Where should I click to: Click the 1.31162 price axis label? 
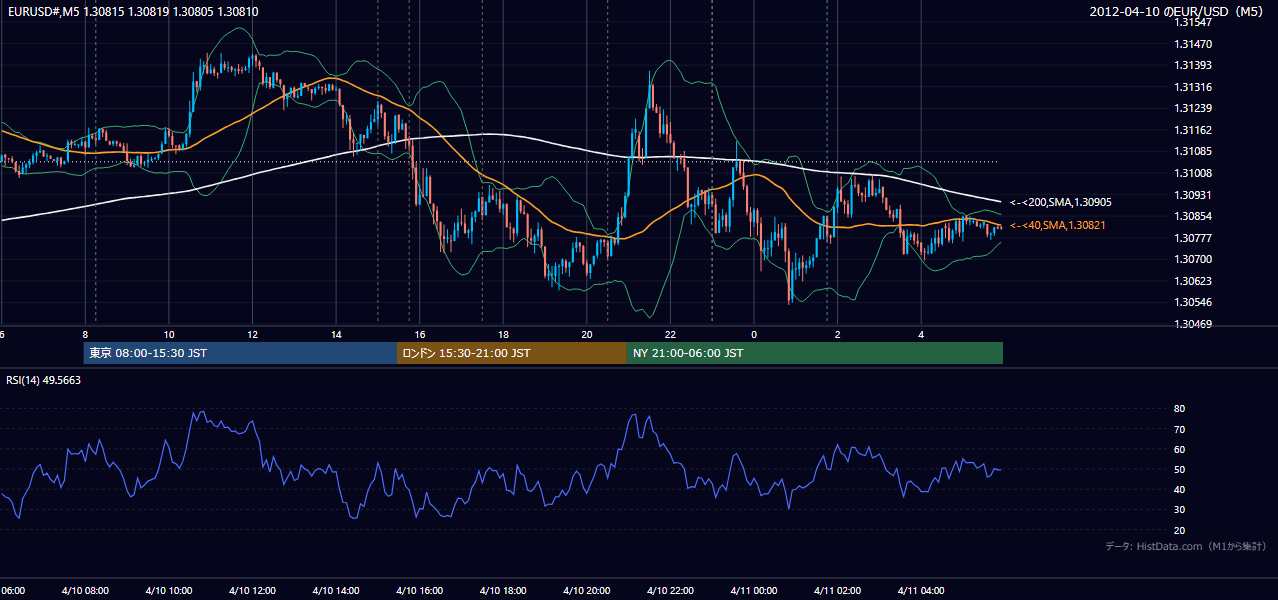1192,130
